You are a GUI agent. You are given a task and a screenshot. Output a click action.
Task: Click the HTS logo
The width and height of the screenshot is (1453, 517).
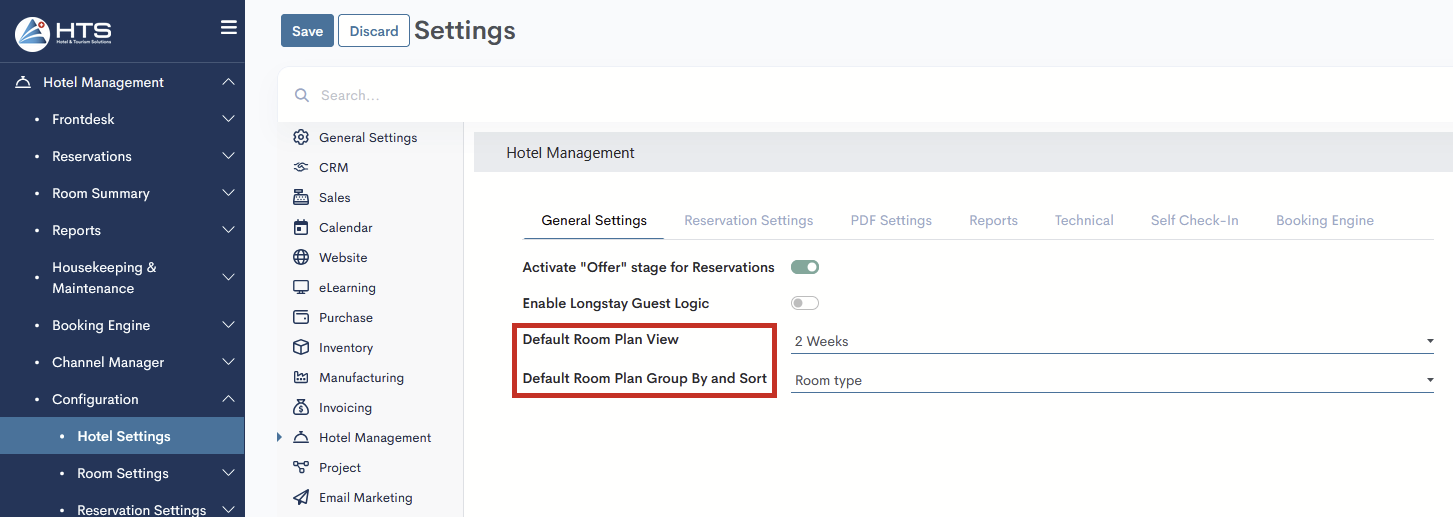point(64,33)
